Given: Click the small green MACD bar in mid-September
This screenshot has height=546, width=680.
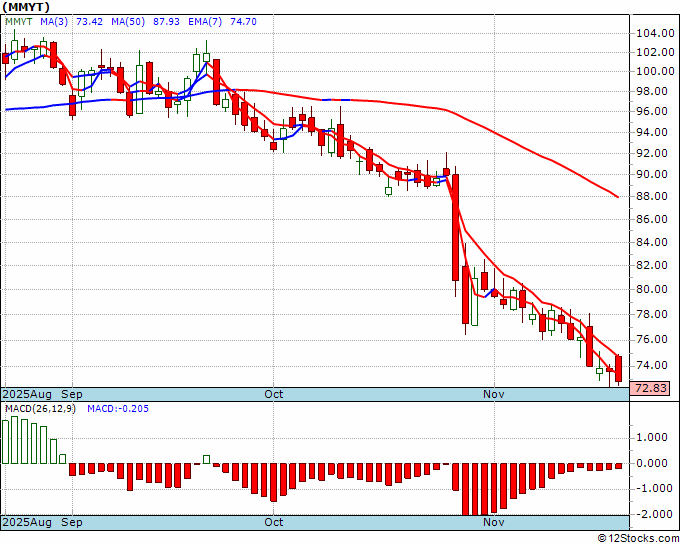Looking at the screenshot, I should point(206,459).
